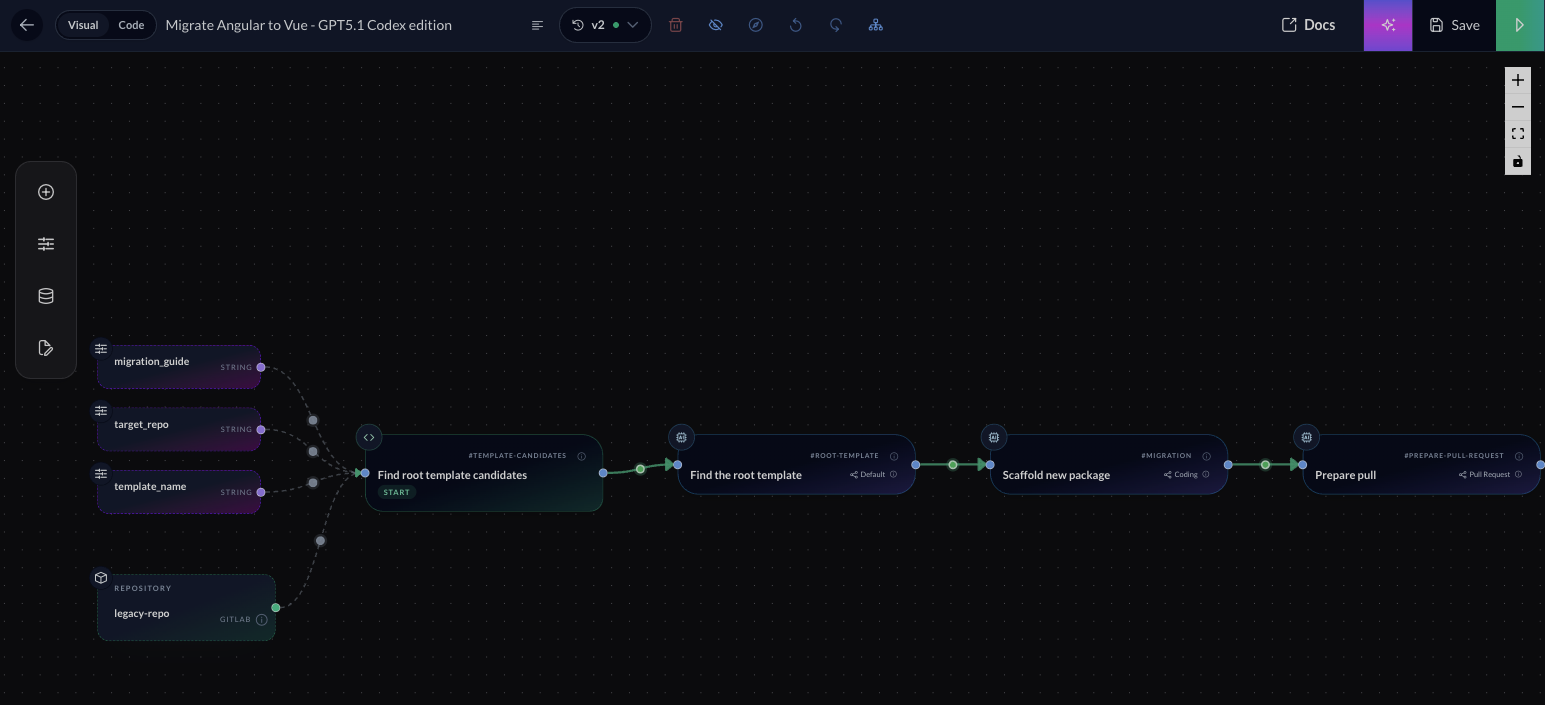The height and width of the screenshot is (705, 1545).
Task: Select the Scaffold new package node
Action: [x=1057, y=475]
